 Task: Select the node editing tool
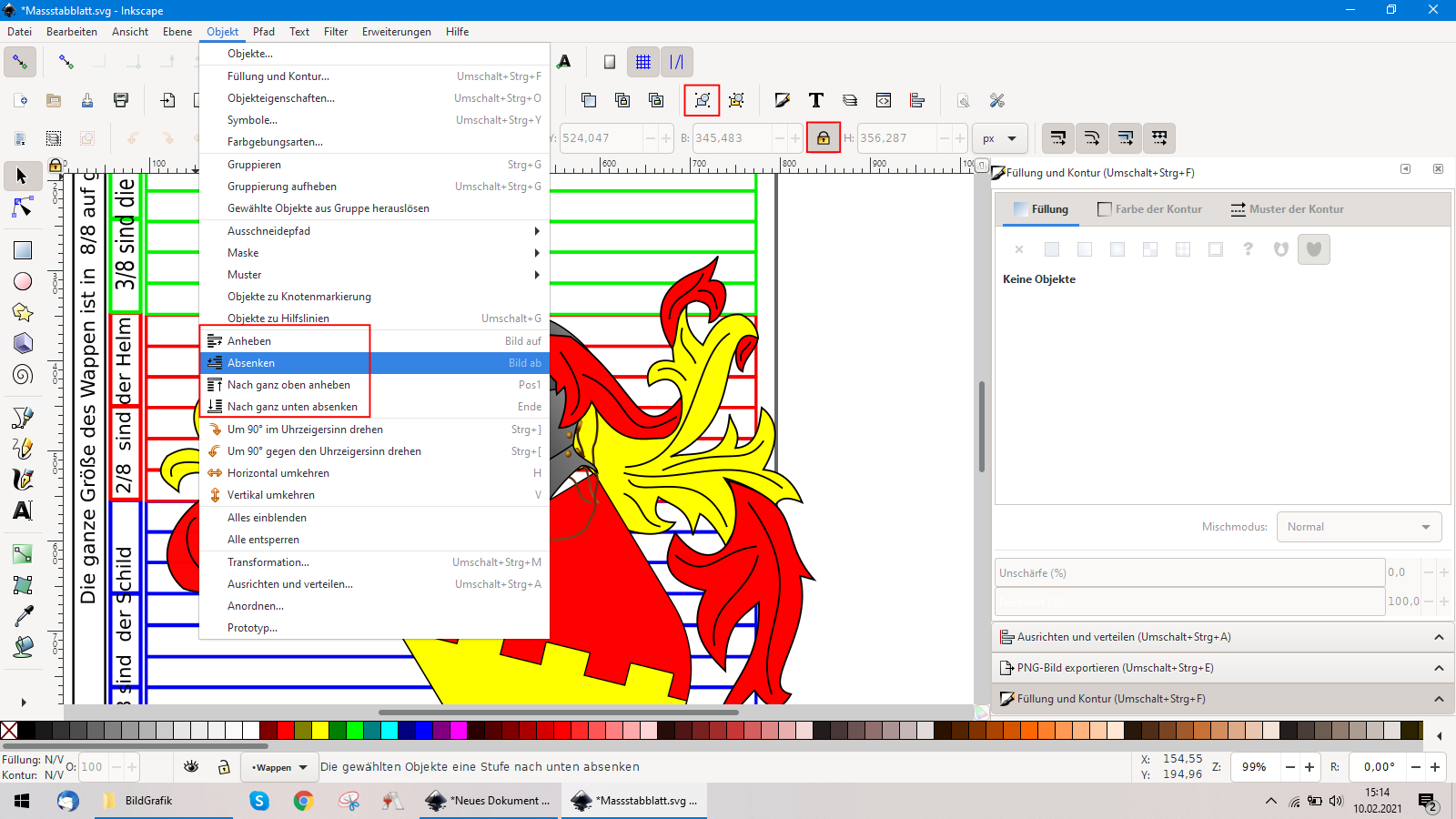(23, 207)
